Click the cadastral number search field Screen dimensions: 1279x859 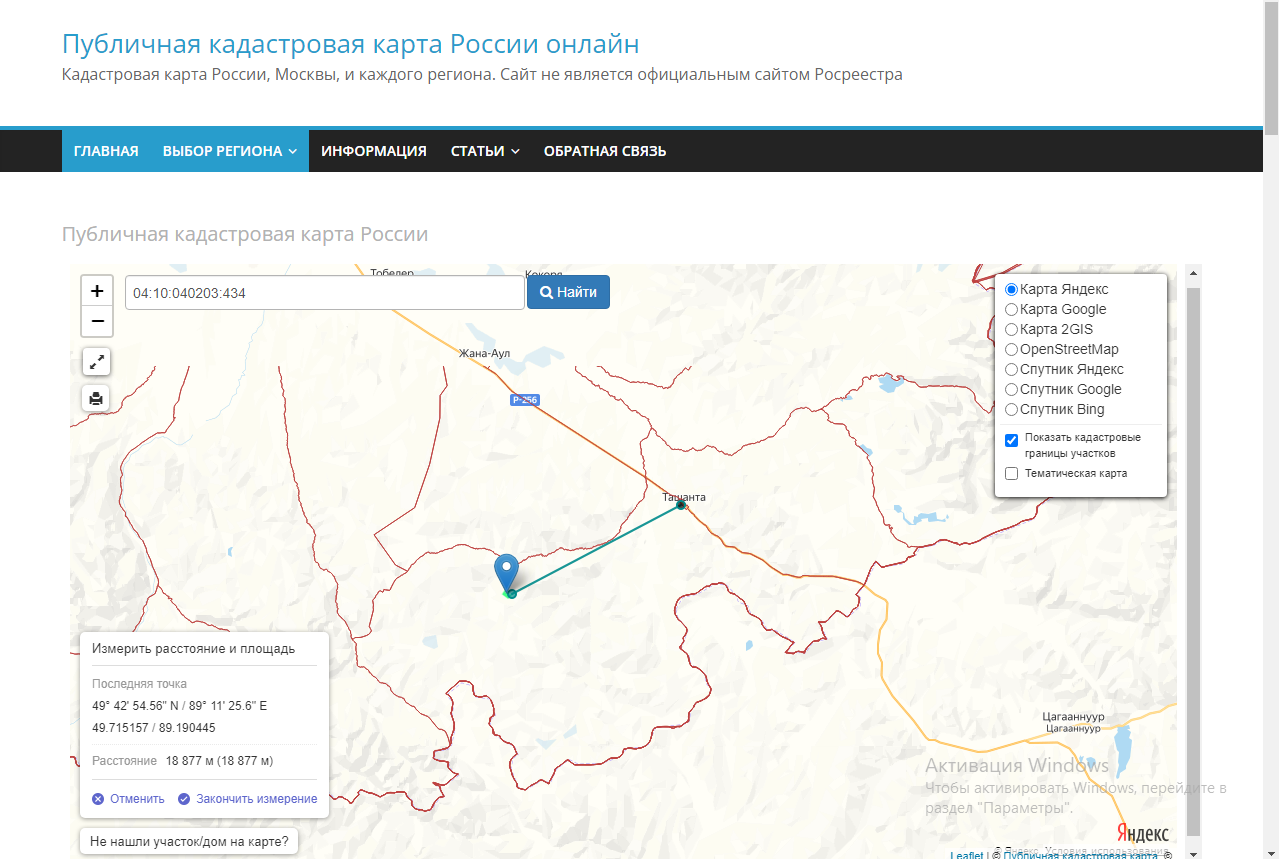(325, 293)
